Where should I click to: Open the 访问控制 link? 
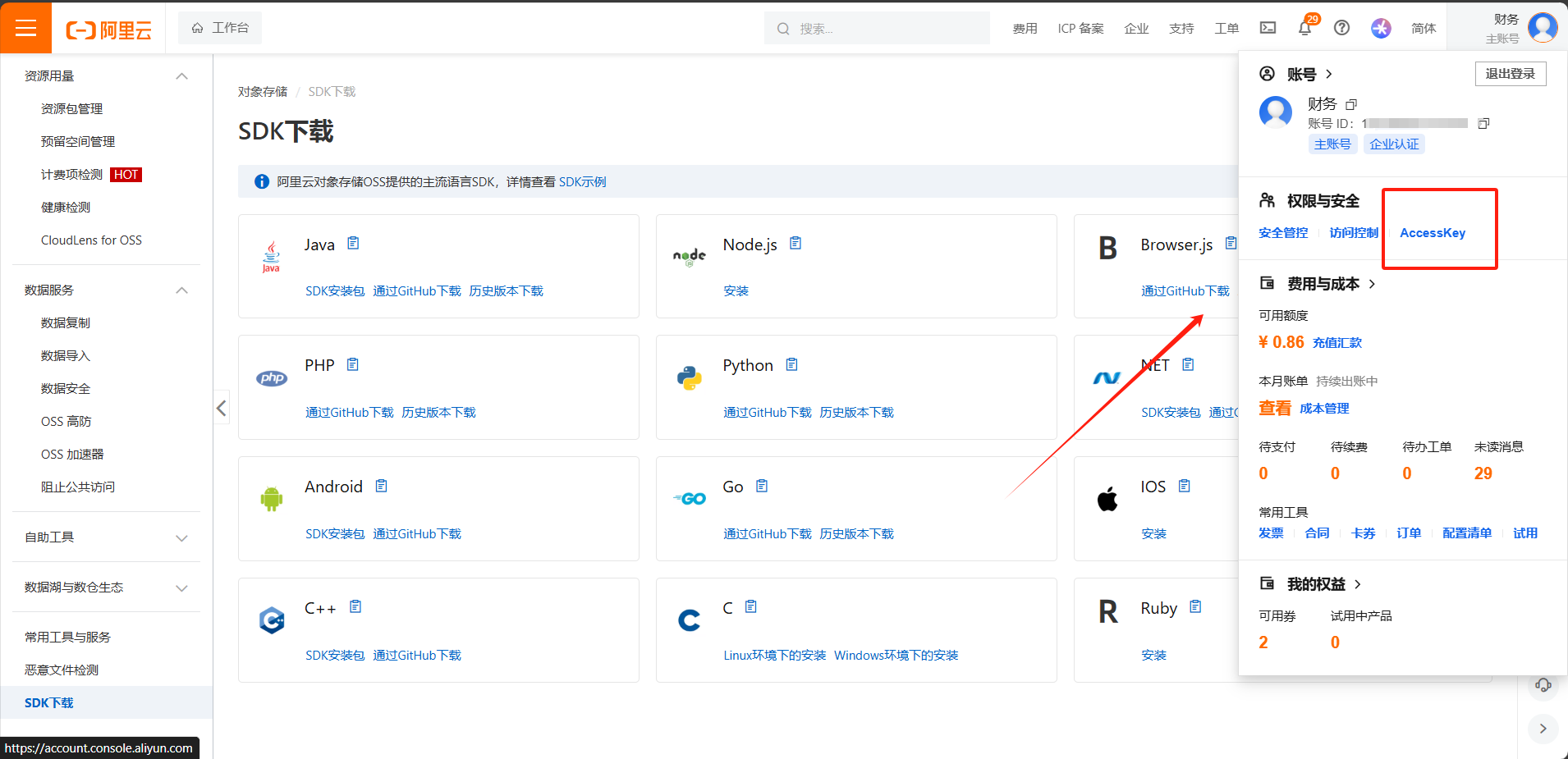pos(1354,233)
